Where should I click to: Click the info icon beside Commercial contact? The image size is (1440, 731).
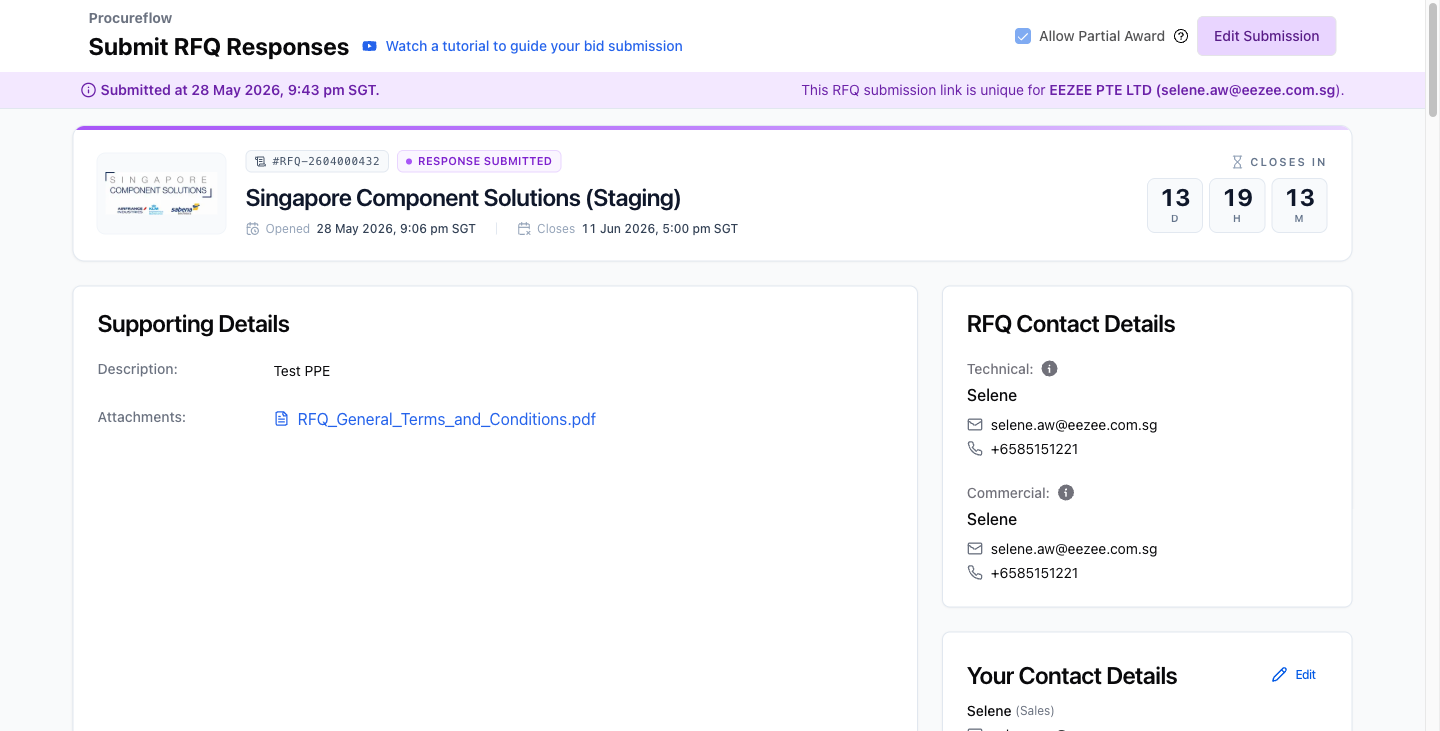tap(1066, 493)
